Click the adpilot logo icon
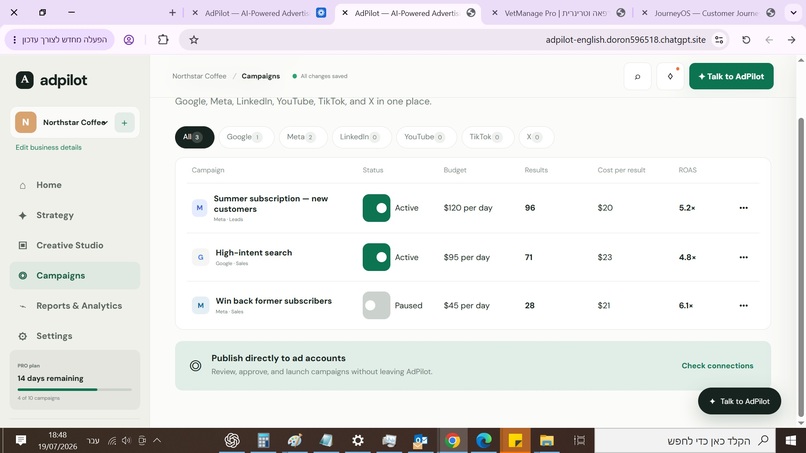Screen dimensions: 806x453 (25, 80)
